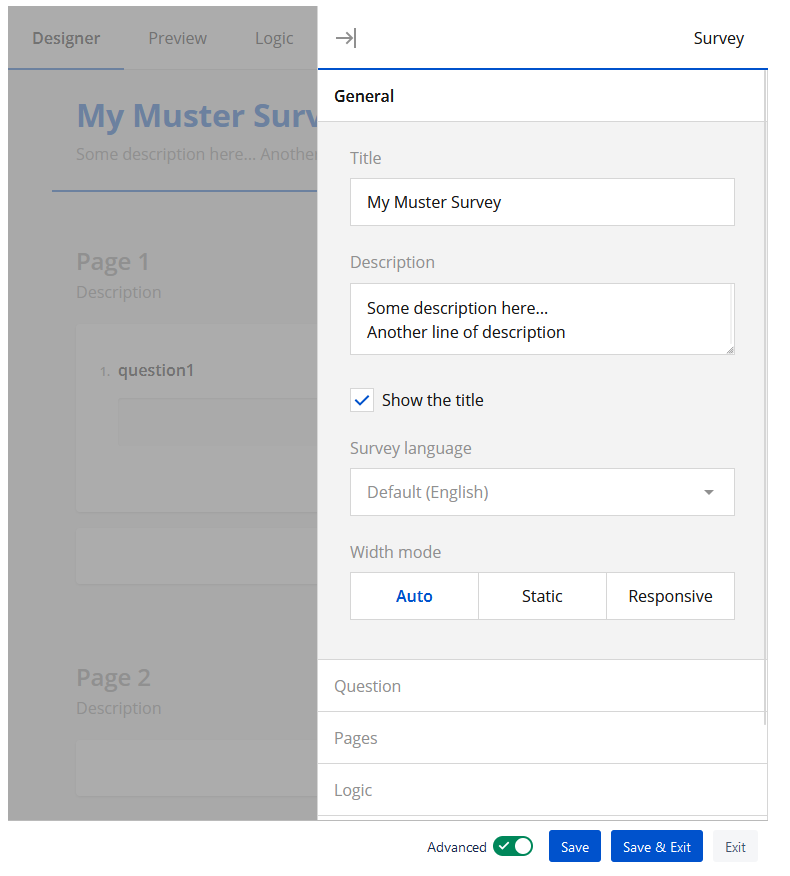Click the Save & Exit button
Viewport: 790px width, 876px height.
(656, 847)
